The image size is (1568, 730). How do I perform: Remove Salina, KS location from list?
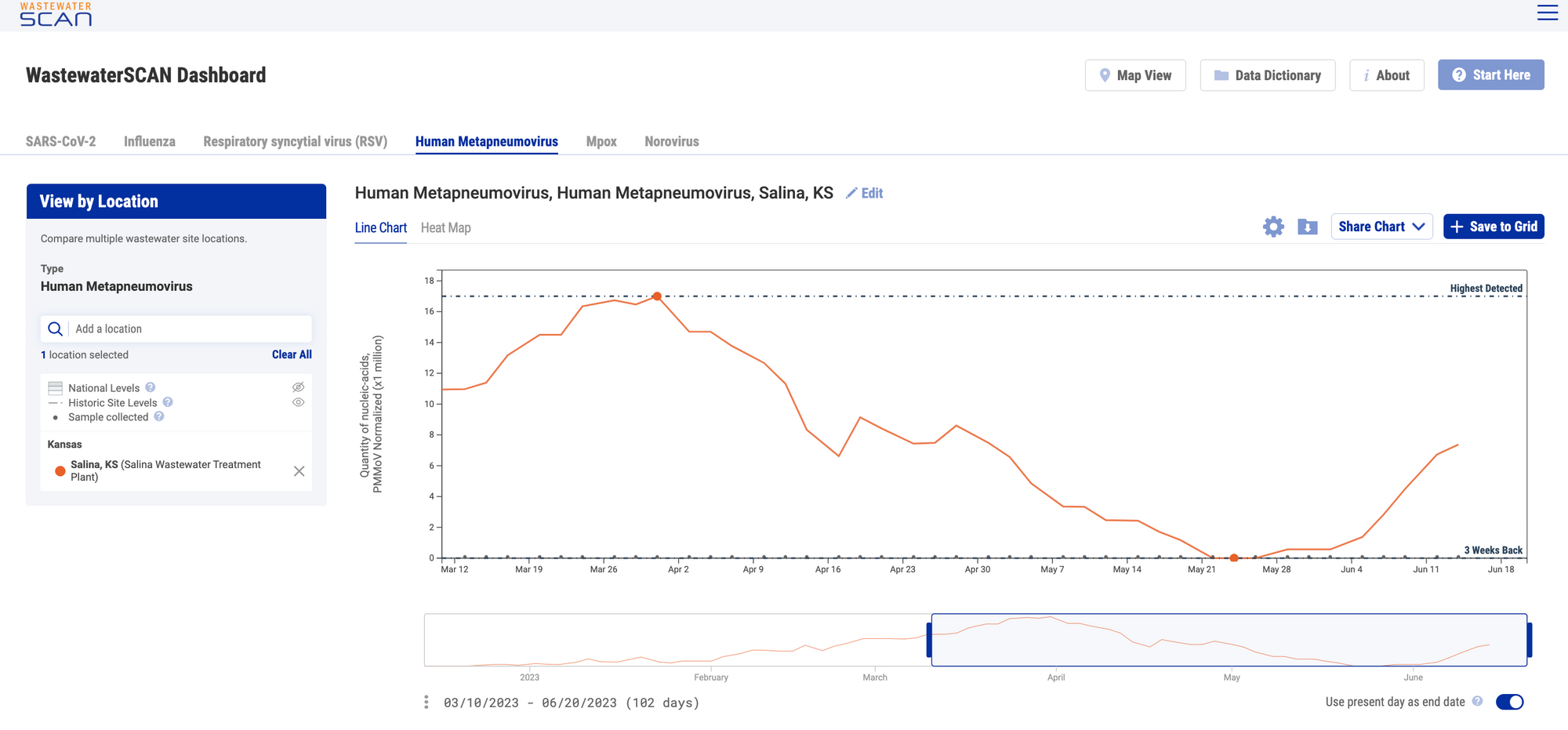(x=299, y=470)
